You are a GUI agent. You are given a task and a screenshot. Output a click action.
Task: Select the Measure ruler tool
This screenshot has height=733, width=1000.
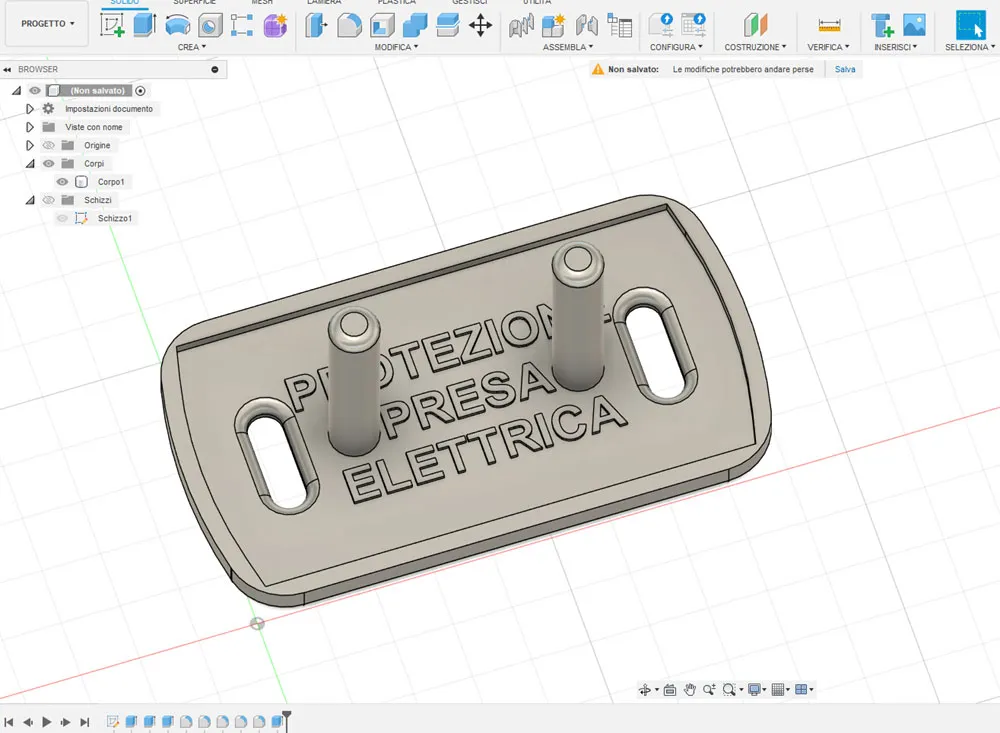click(x=829, y=26)
